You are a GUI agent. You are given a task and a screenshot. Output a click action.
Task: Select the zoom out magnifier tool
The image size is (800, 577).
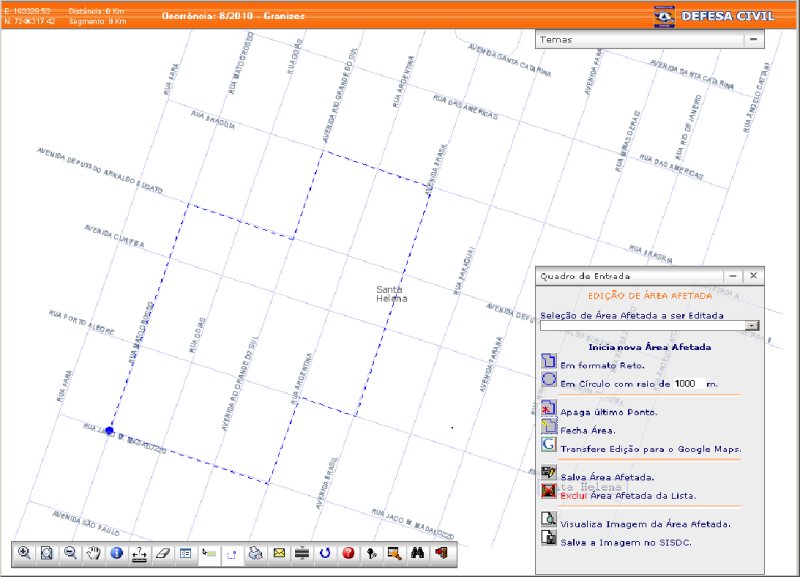pyautogui.click(x=70, y=552)
